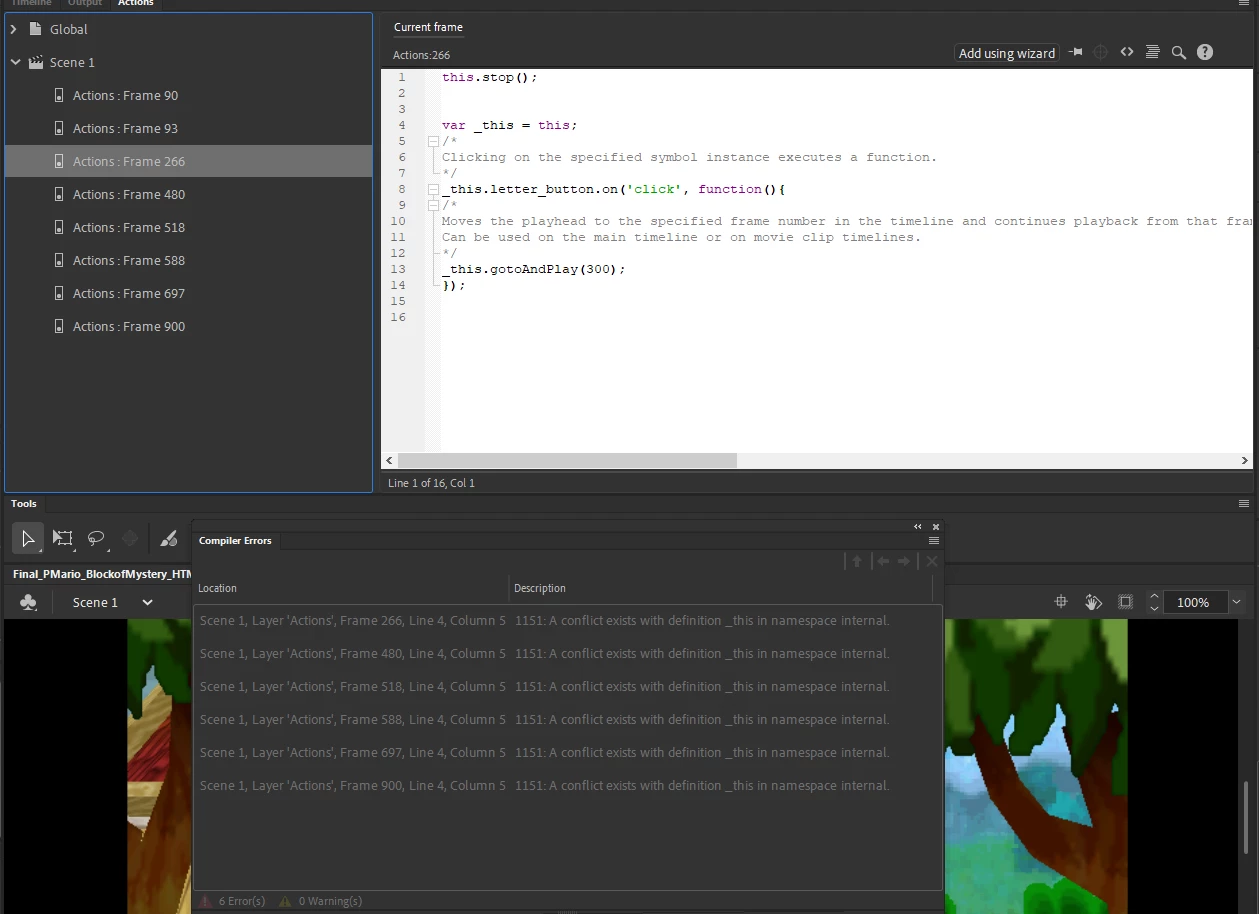Click the zoom value field showing 100%
1259x914 pixels.
point(1193,602)
